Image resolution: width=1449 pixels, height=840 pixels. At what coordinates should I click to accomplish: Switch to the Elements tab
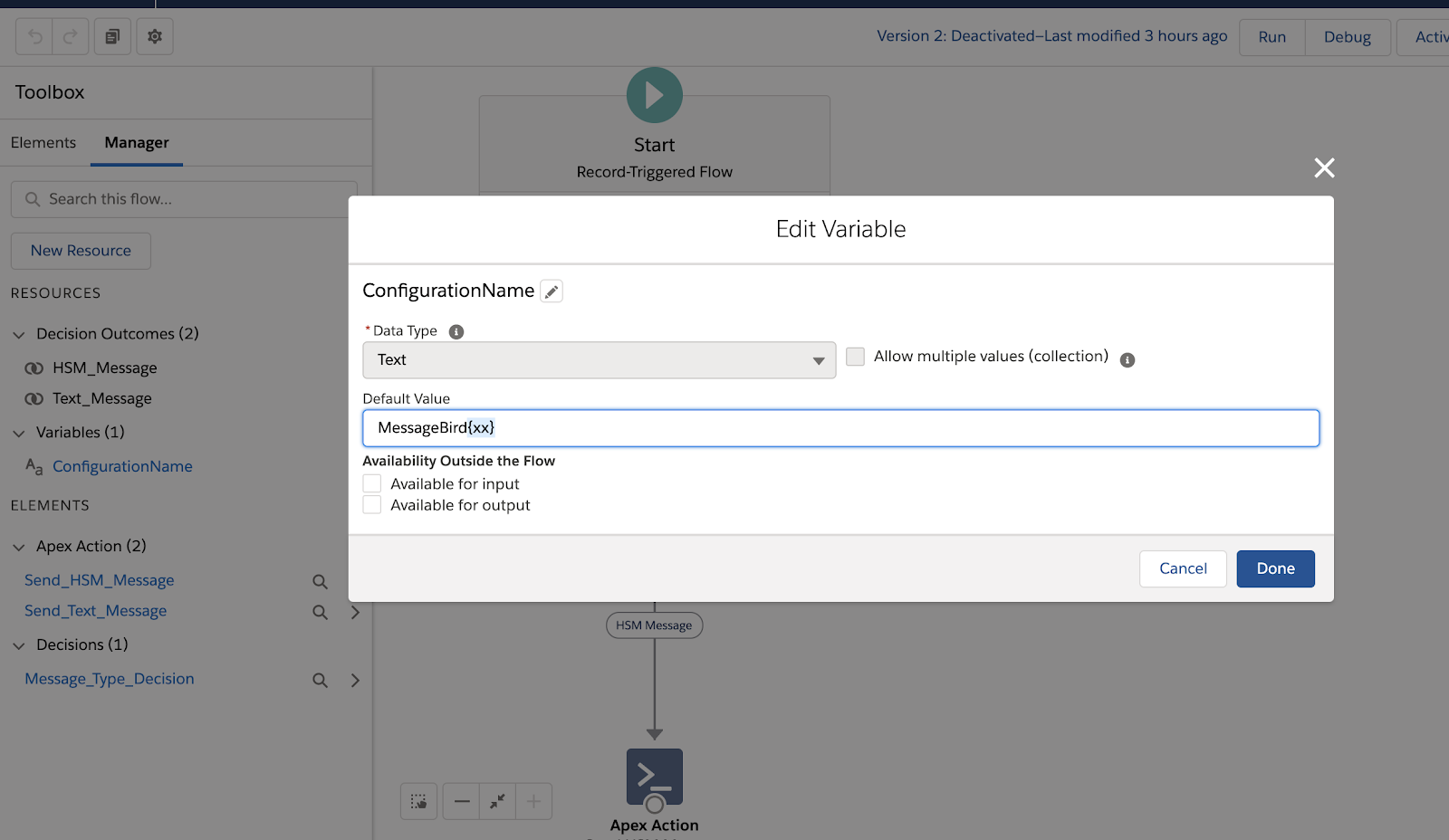tap(43, 143)
